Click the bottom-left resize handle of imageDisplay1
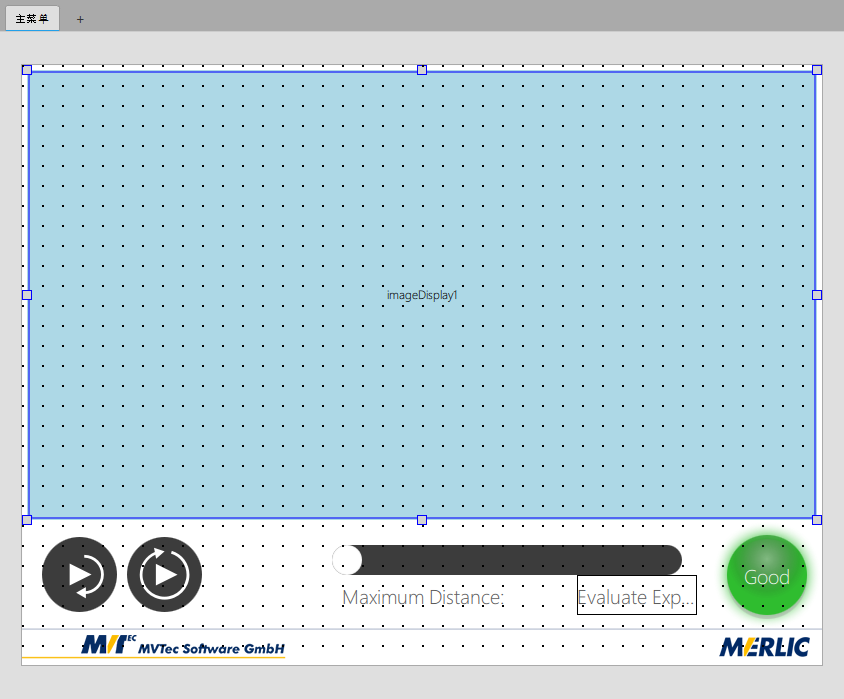Screen dimensions: 844x699 click(27, 520)
